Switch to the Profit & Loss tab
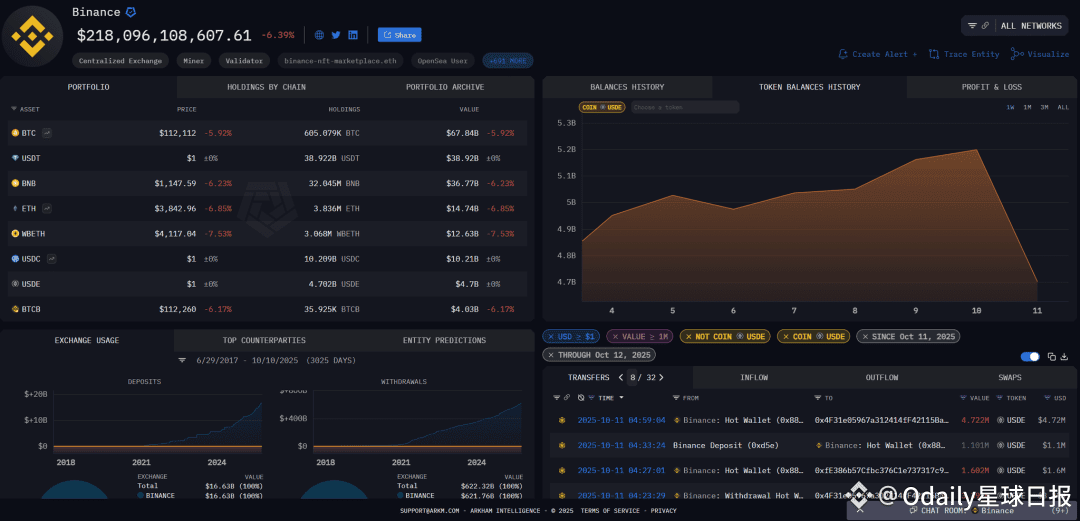 [x=991, y=87]
